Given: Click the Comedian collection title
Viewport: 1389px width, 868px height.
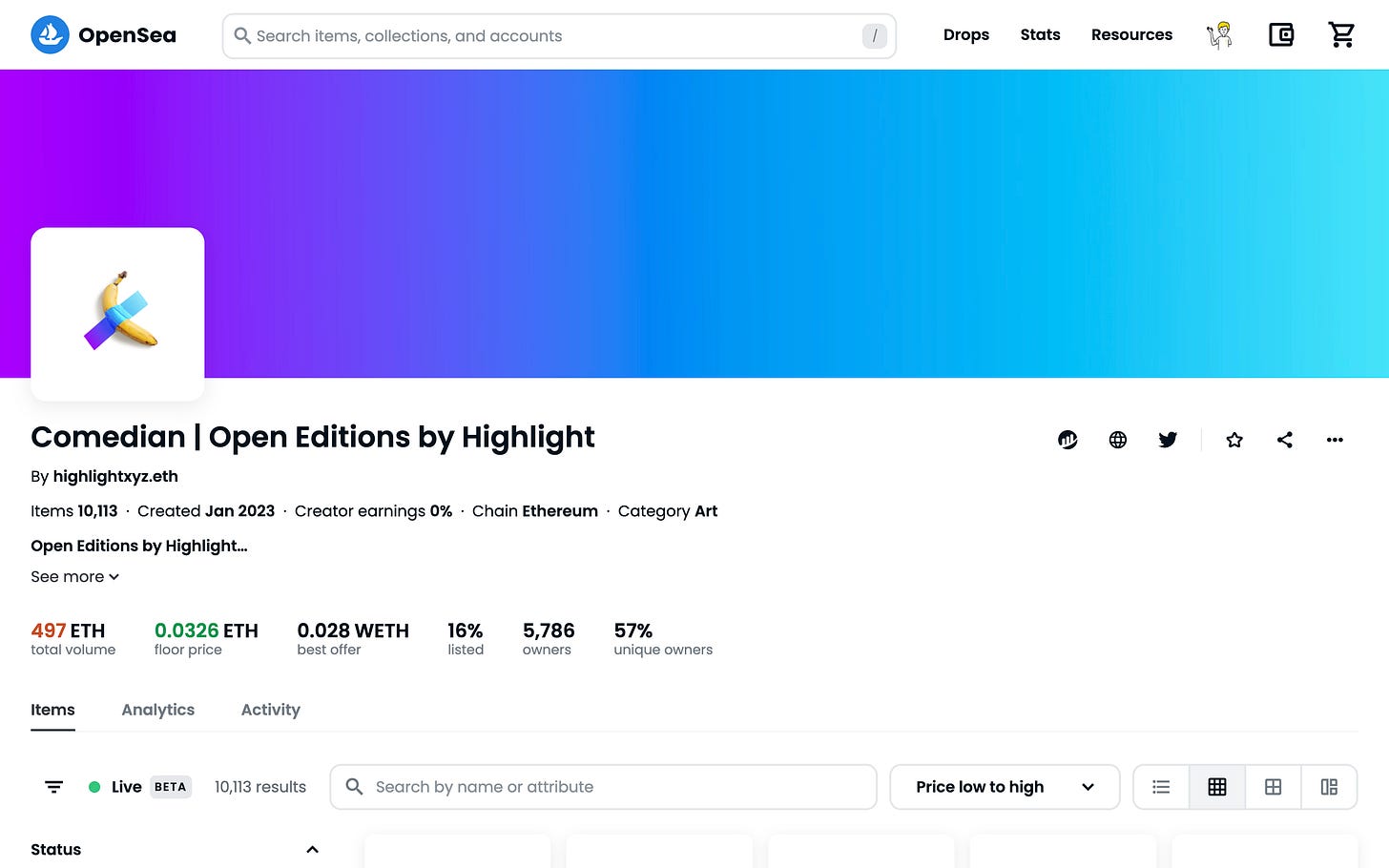Looking at the screenshot, I should click(313, 437).
